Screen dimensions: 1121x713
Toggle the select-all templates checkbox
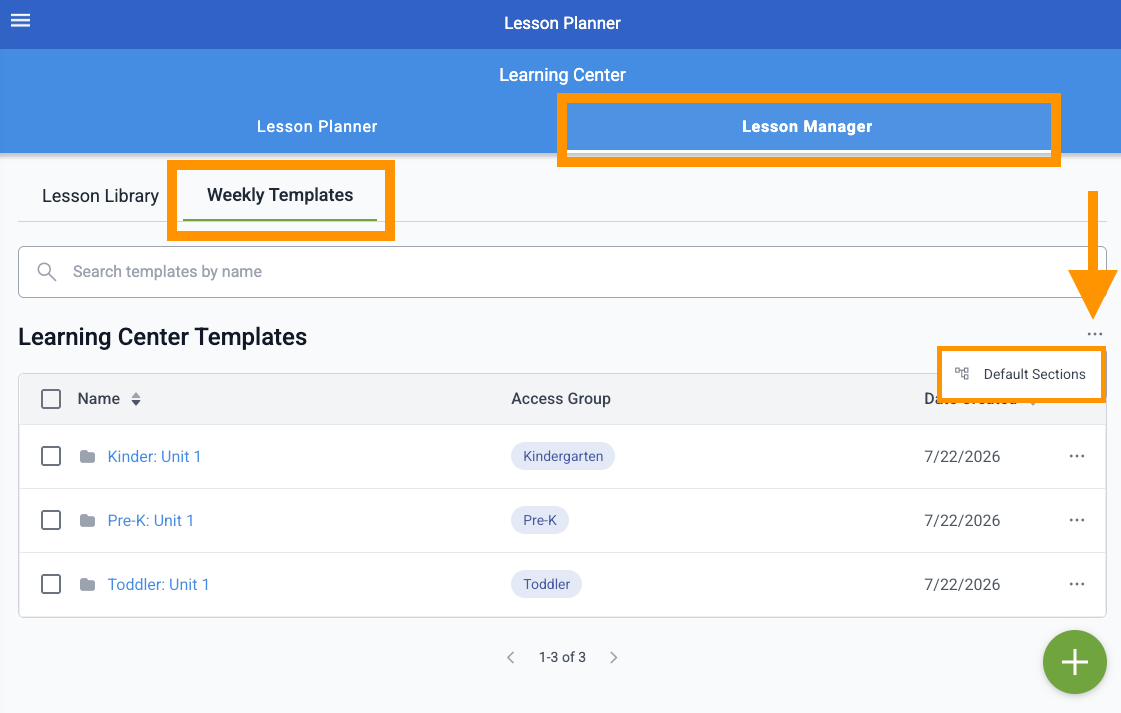pos(51,399)
